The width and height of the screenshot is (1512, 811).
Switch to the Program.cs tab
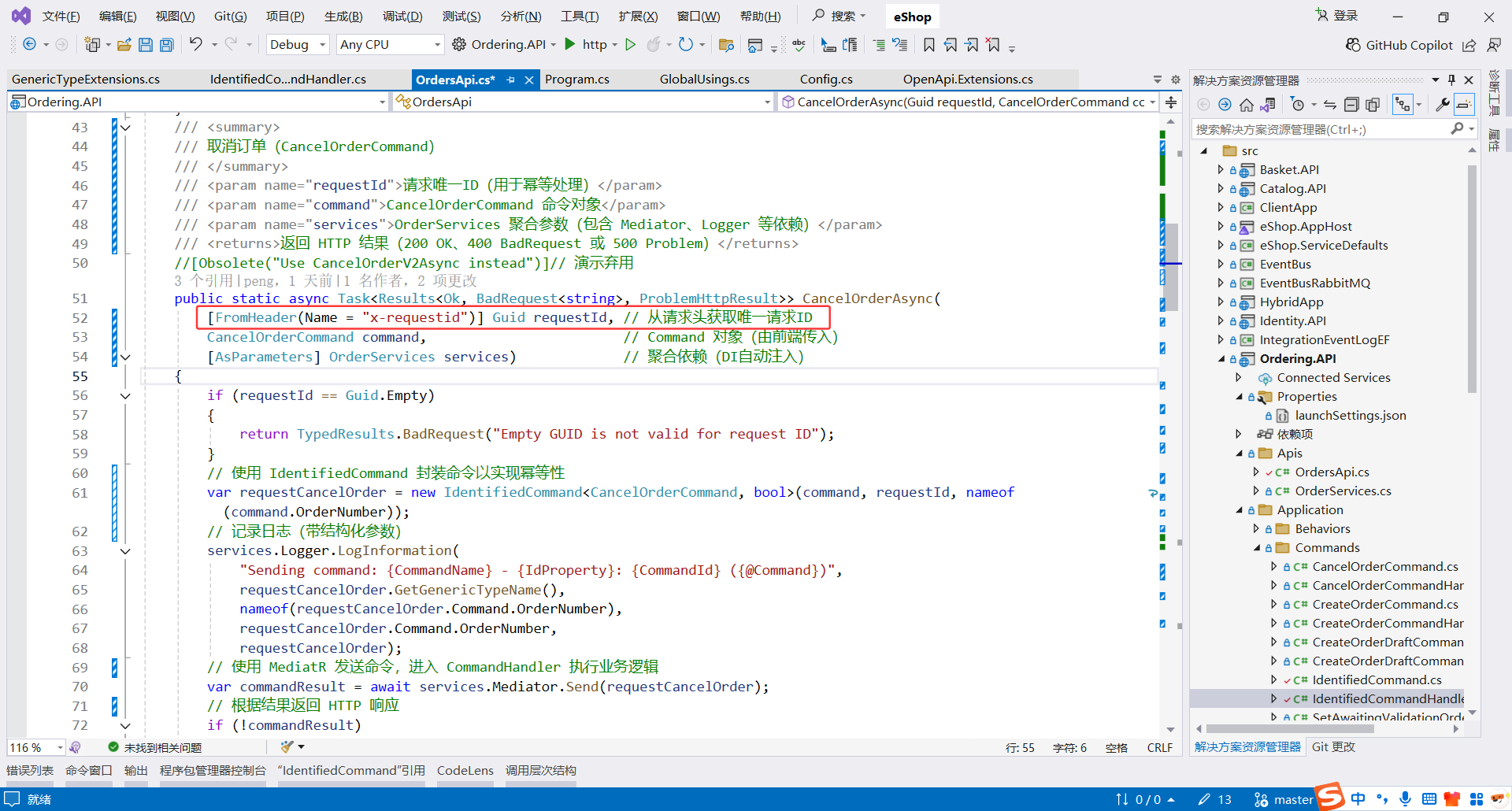577,79
